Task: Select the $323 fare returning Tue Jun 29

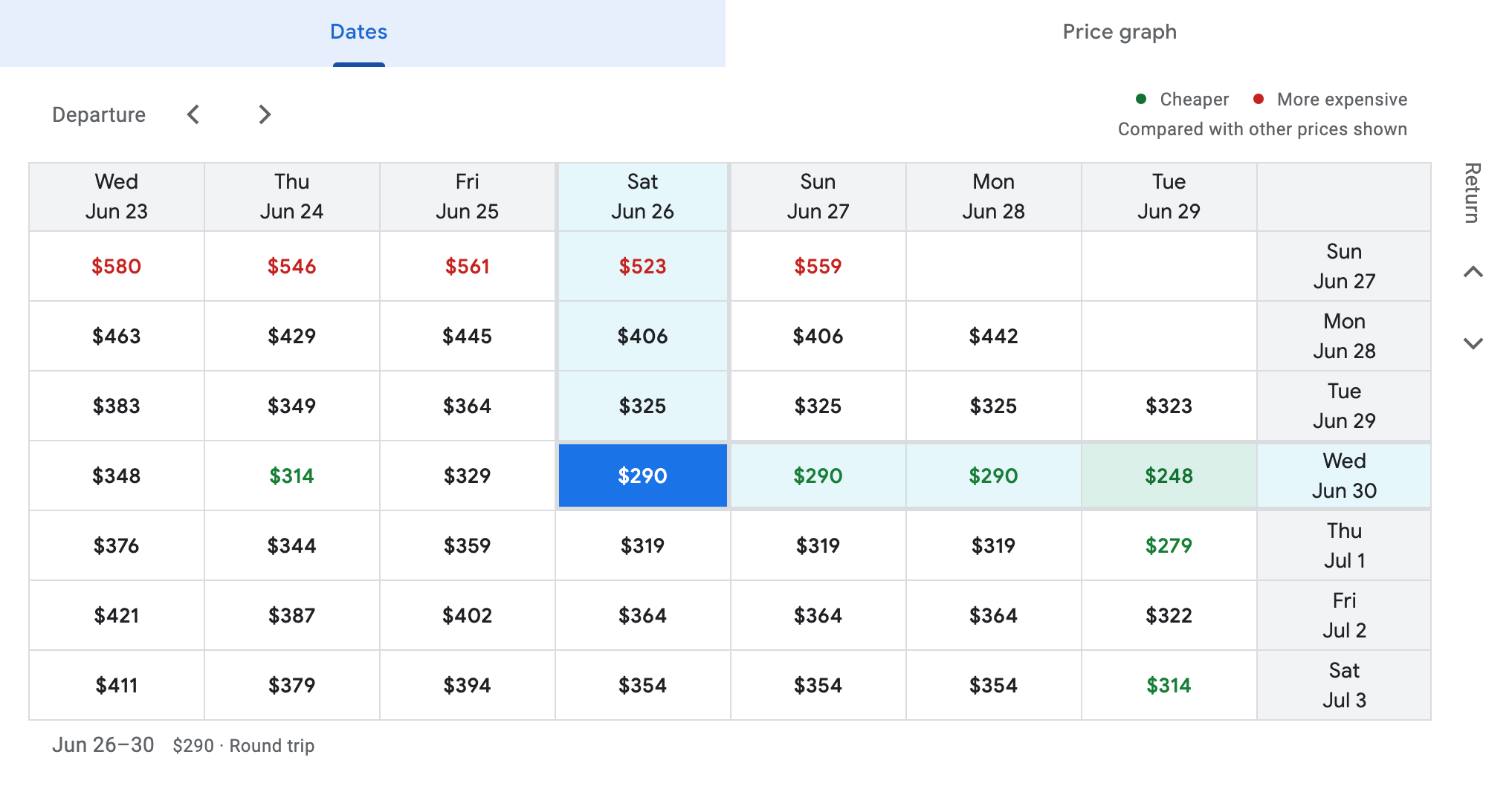Action: click(x=1169, y=406)
